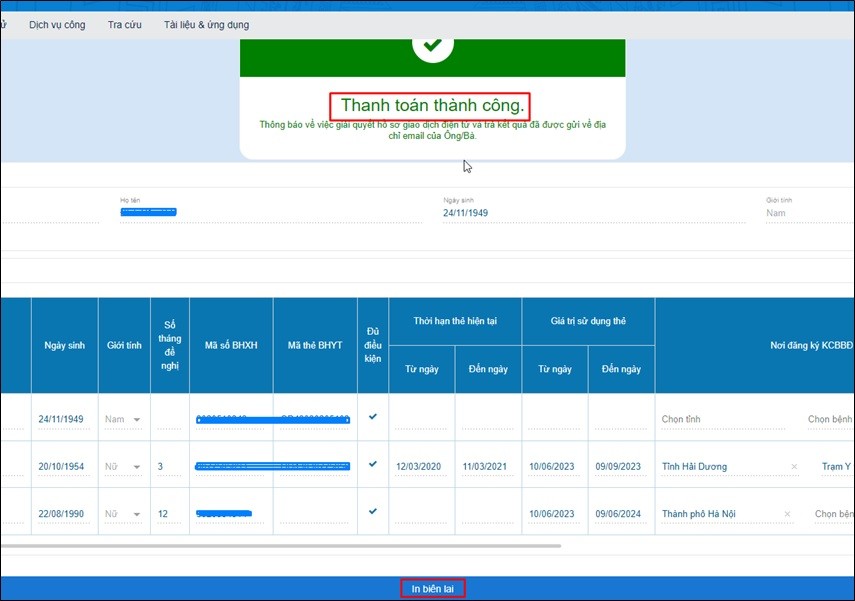Click the birth date field 24/11/1949 in table

tap(60, 420)
